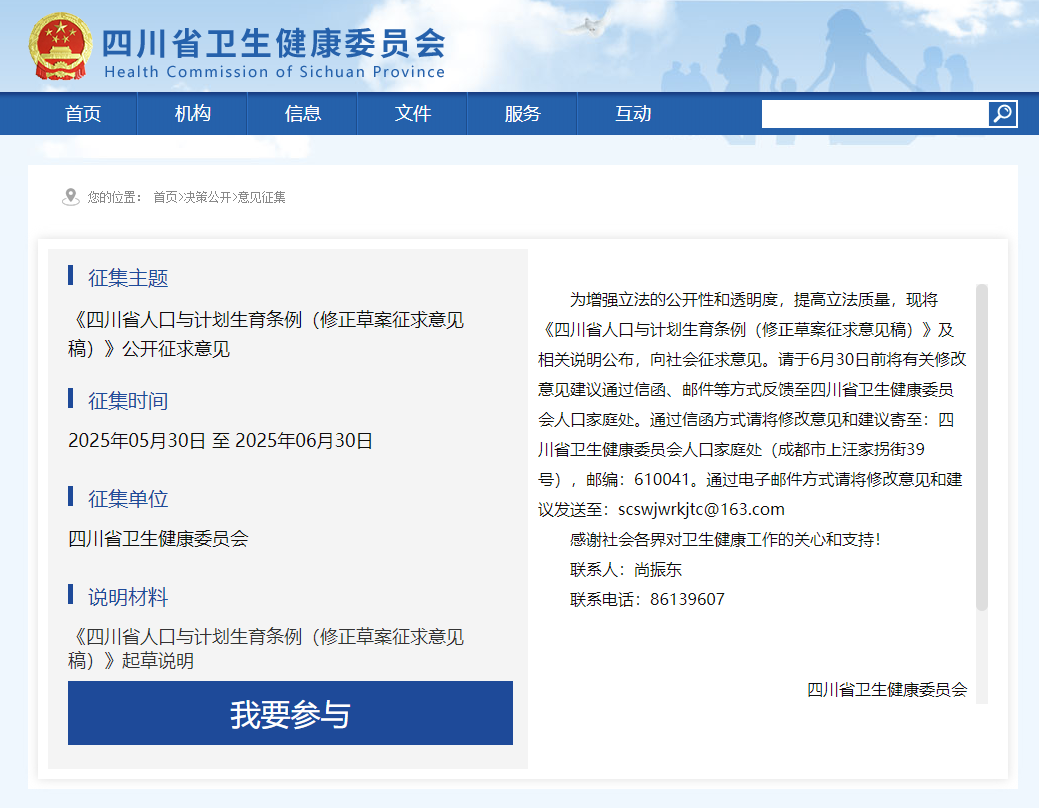Viewport: 1039px width, 808px height.
Task: Click the Health Commission of Sichuan Province subtitle
Action: [274, 72]
